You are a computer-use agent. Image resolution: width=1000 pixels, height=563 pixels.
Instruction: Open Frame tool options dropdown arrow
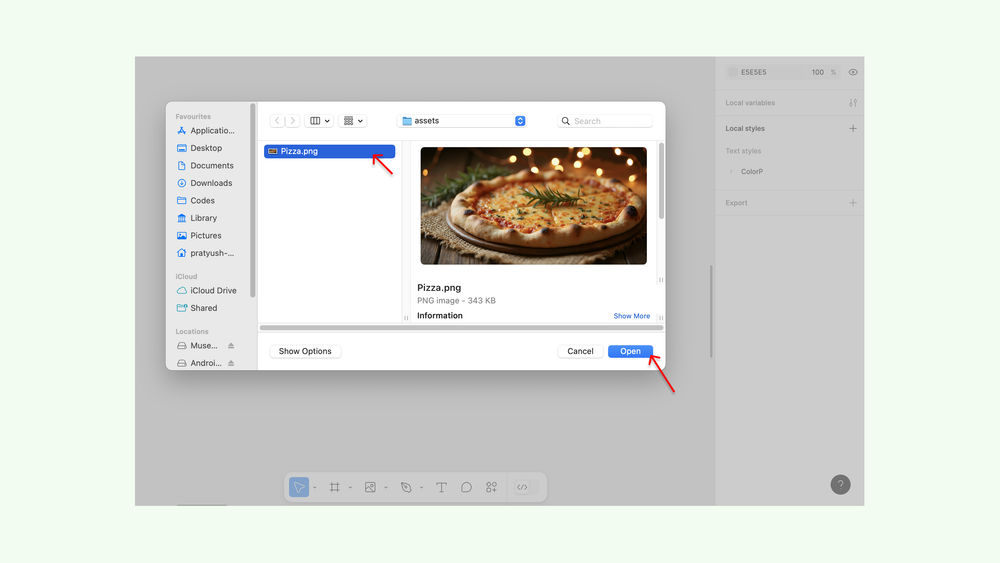click(x=350, y=488)
